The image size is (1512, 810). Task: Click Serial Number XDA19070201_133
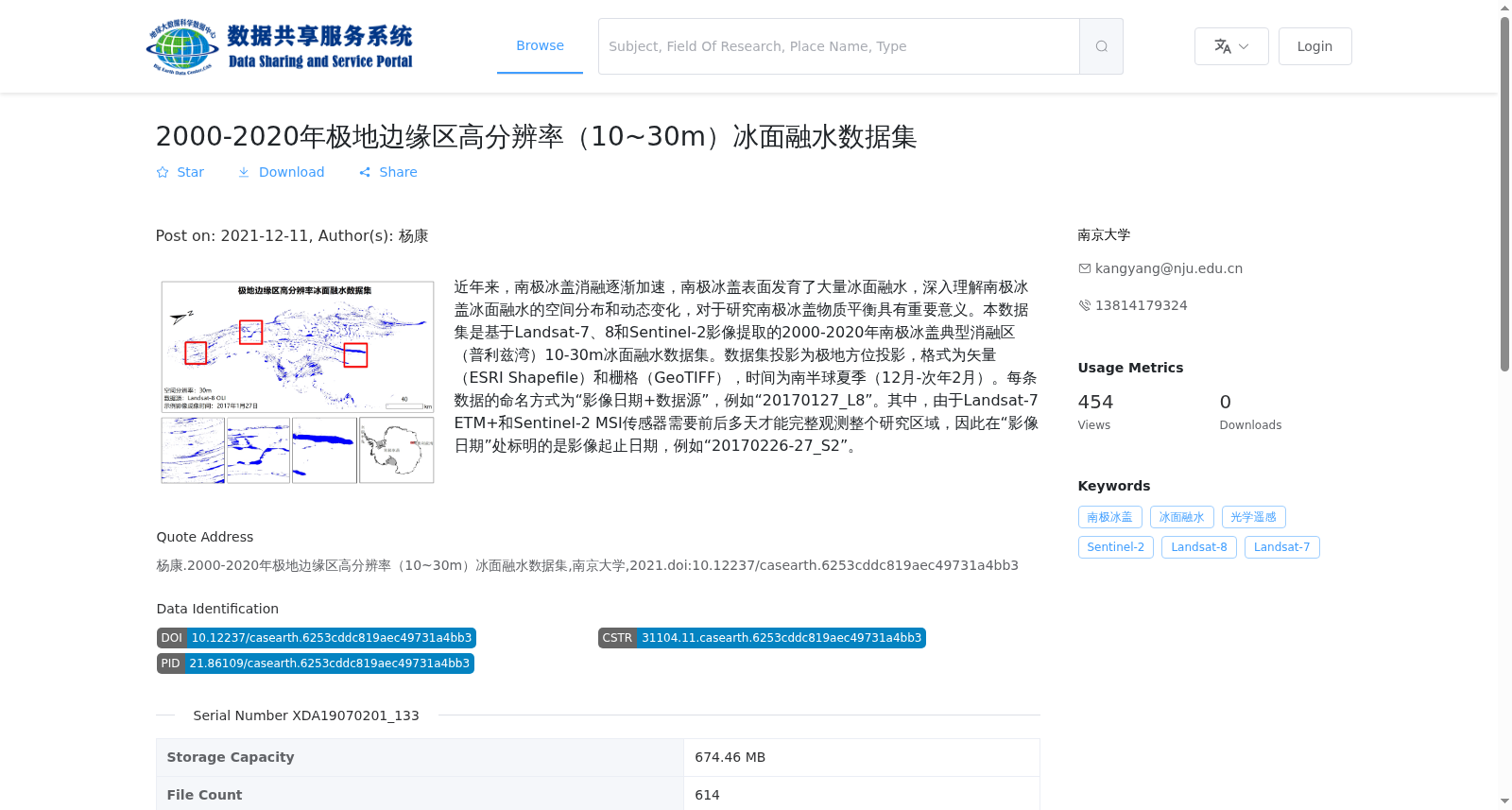[x=306, y=715]
